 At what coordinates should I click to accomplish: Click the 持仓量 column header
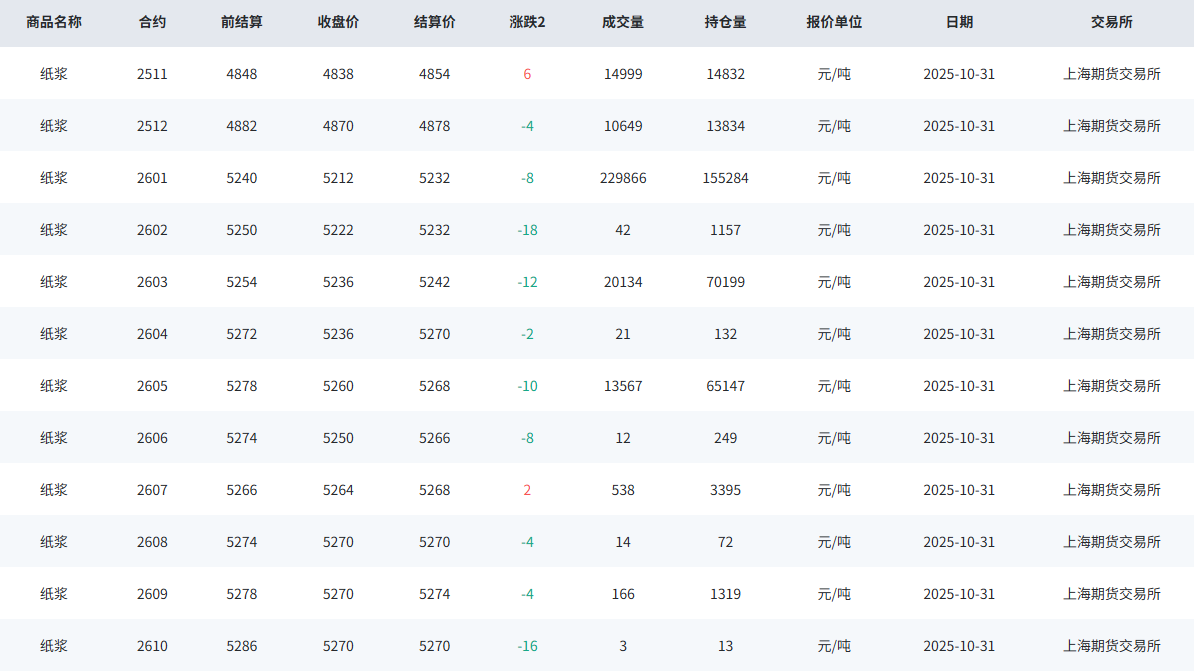pos(725,22)
